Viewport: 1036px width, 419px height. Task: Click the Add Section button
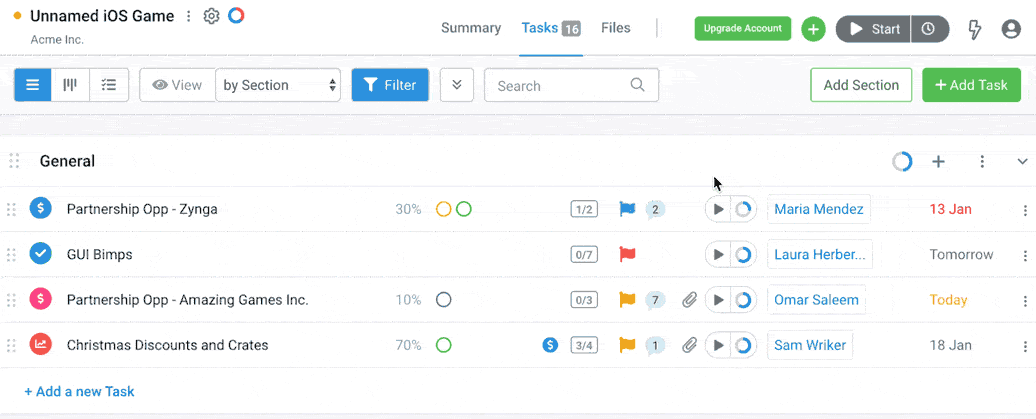tap(861, 85)
